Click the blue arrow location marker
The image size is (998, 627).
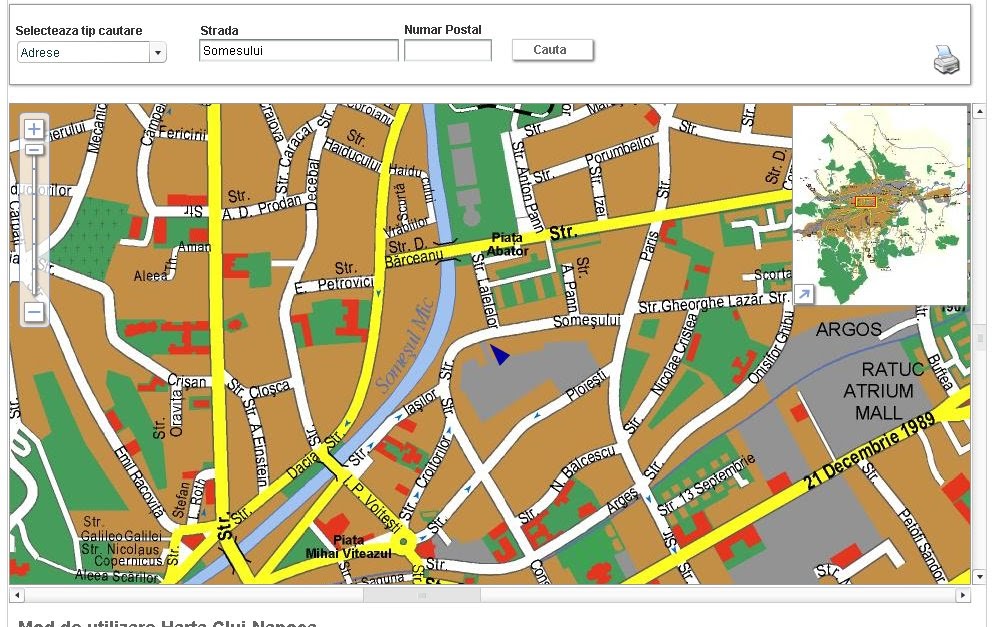click(x=500, y=355)
